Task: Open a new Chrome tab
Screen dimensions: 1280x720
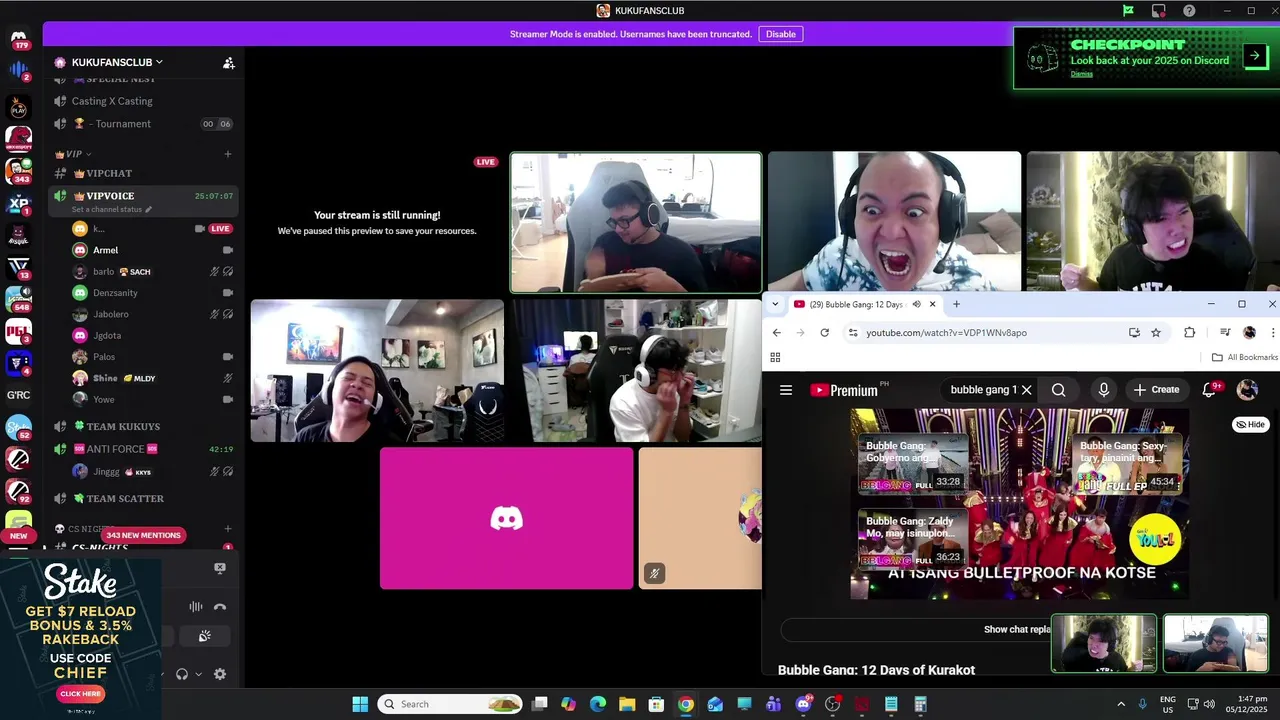Action: [x=956, y=304]
